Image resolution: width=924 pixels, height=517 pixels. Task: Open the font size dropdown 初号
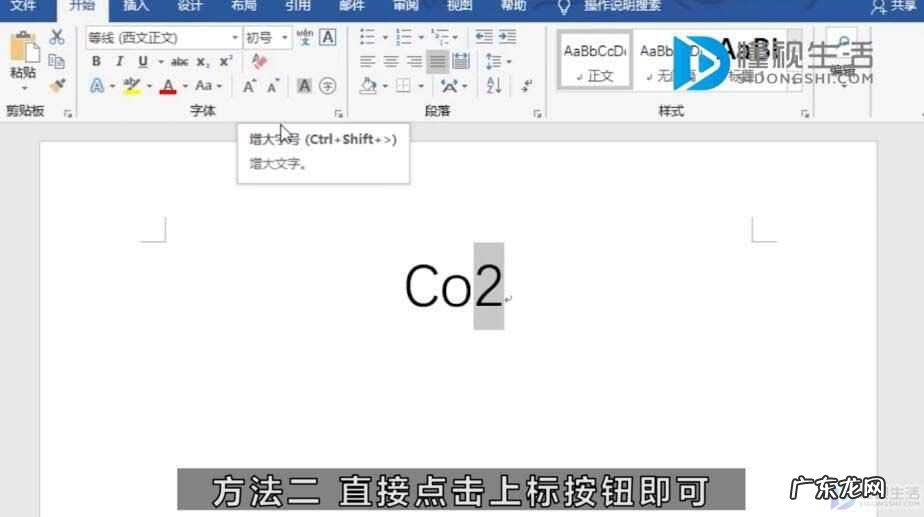point(285,38)
